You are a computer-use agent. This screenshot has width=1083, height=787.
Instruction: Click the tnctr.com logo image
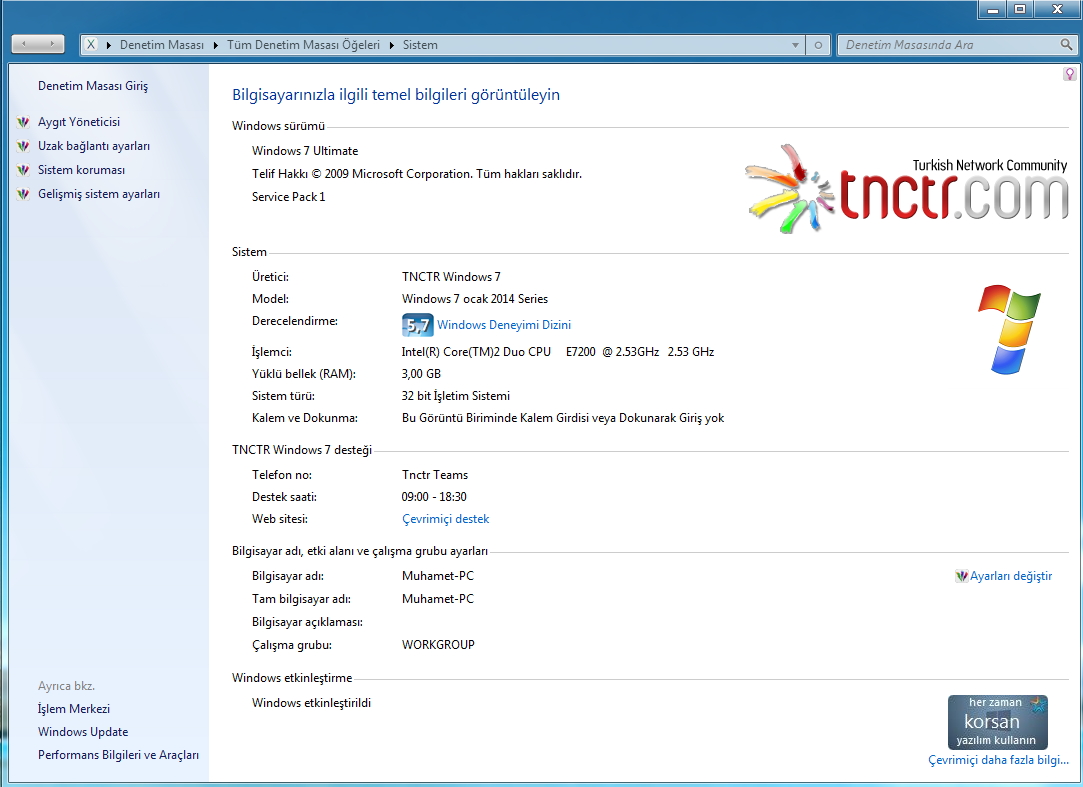(x=906, y=186)
